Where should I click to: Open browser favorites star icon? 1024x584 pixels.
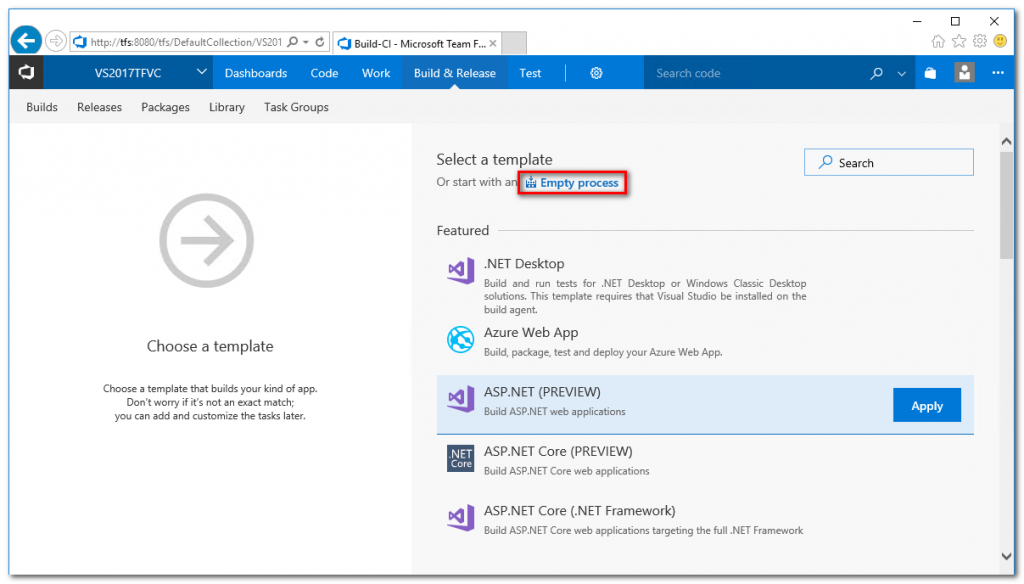(x=959, y=41)
